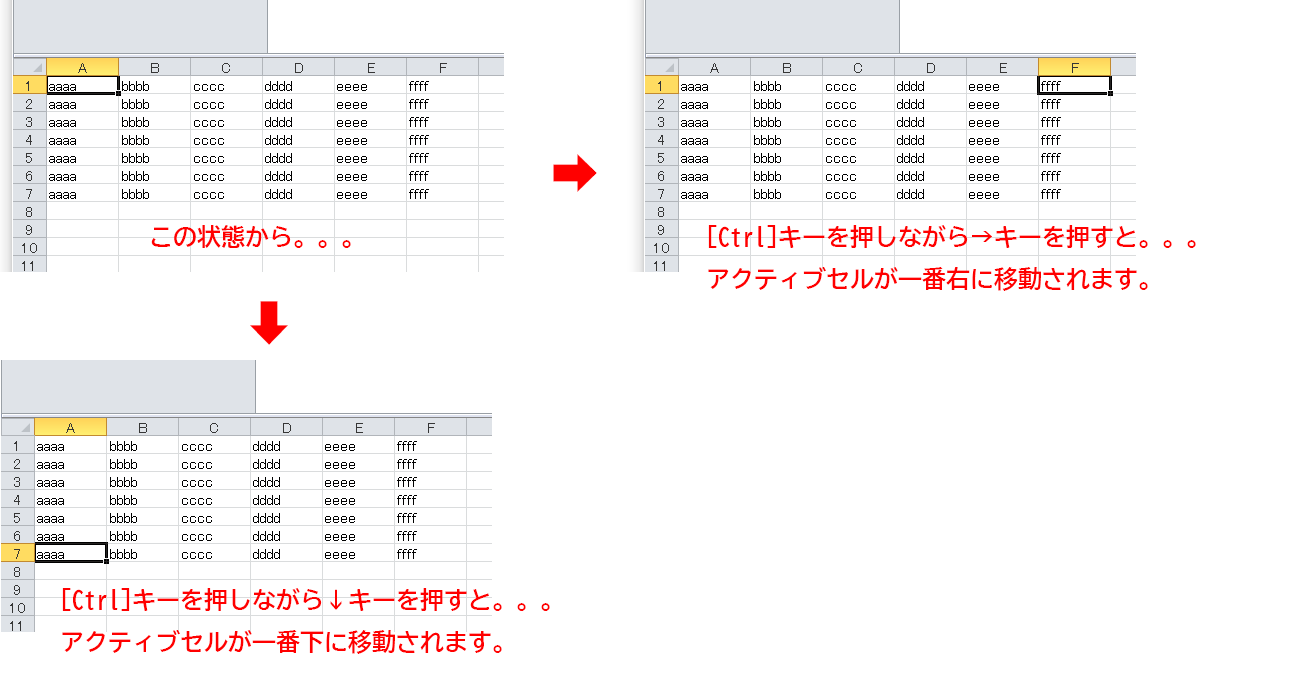Click the select-all corner in the sheet with column F highlighted
Image resolution: width=1308 pixels, height=678 pixels.
click(x=662, y=67)
